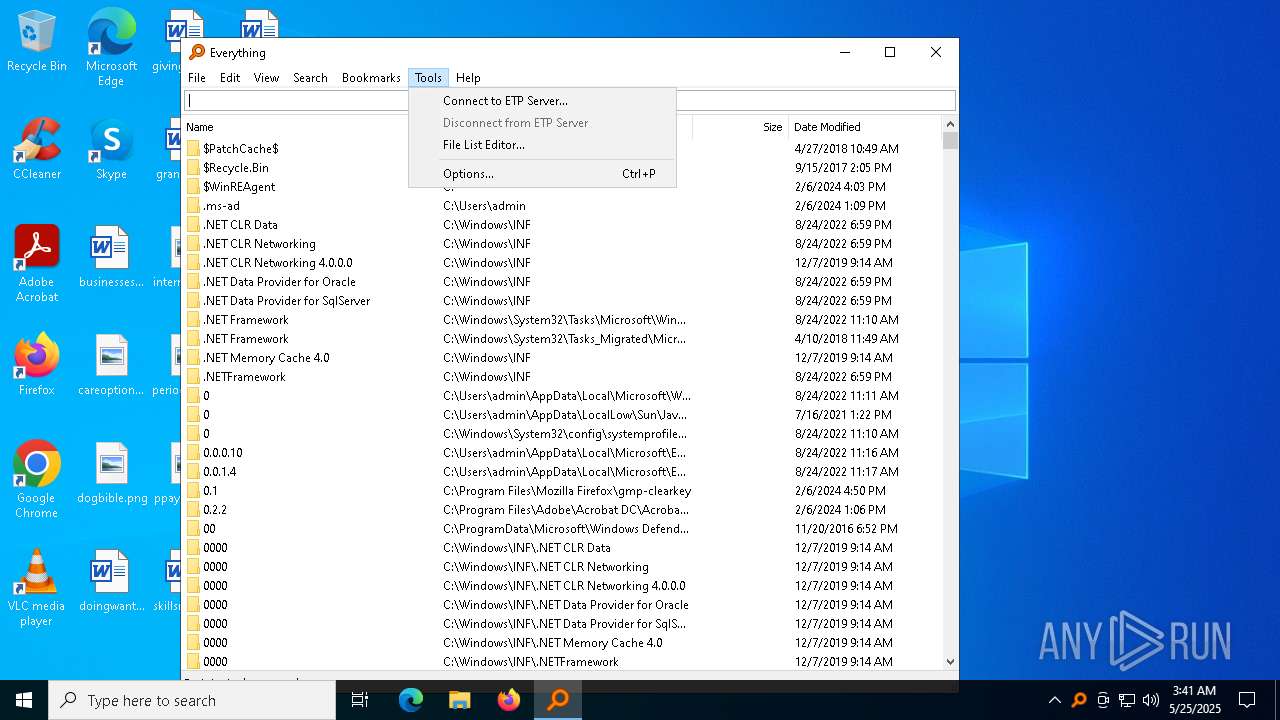Click the Everything search input field
Viewport: 1280px width, 720px height.
click(x=570, y=100)
